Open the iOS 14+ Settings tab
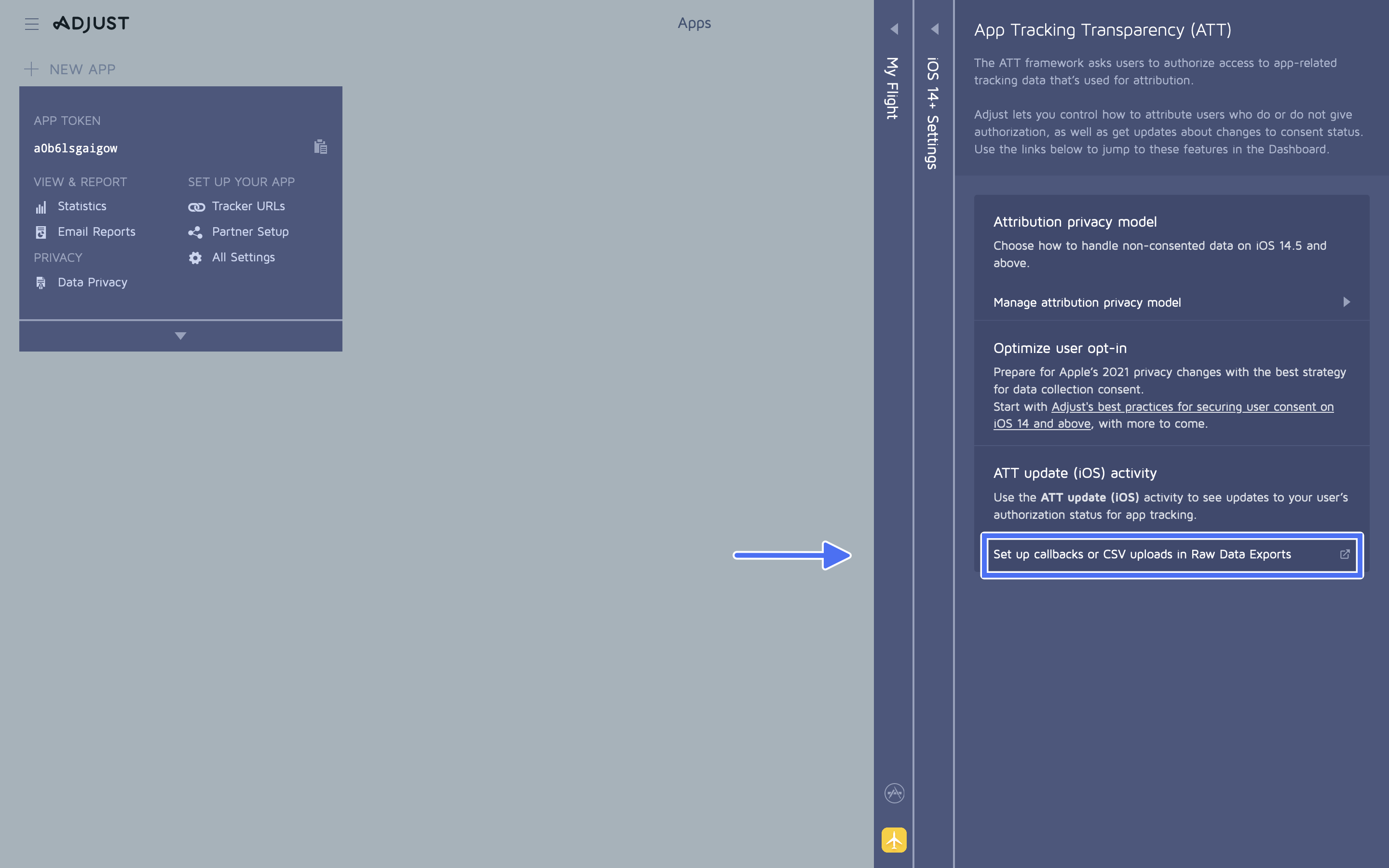The height and width of the screenshot is (868, 1389). pos(933,113)
